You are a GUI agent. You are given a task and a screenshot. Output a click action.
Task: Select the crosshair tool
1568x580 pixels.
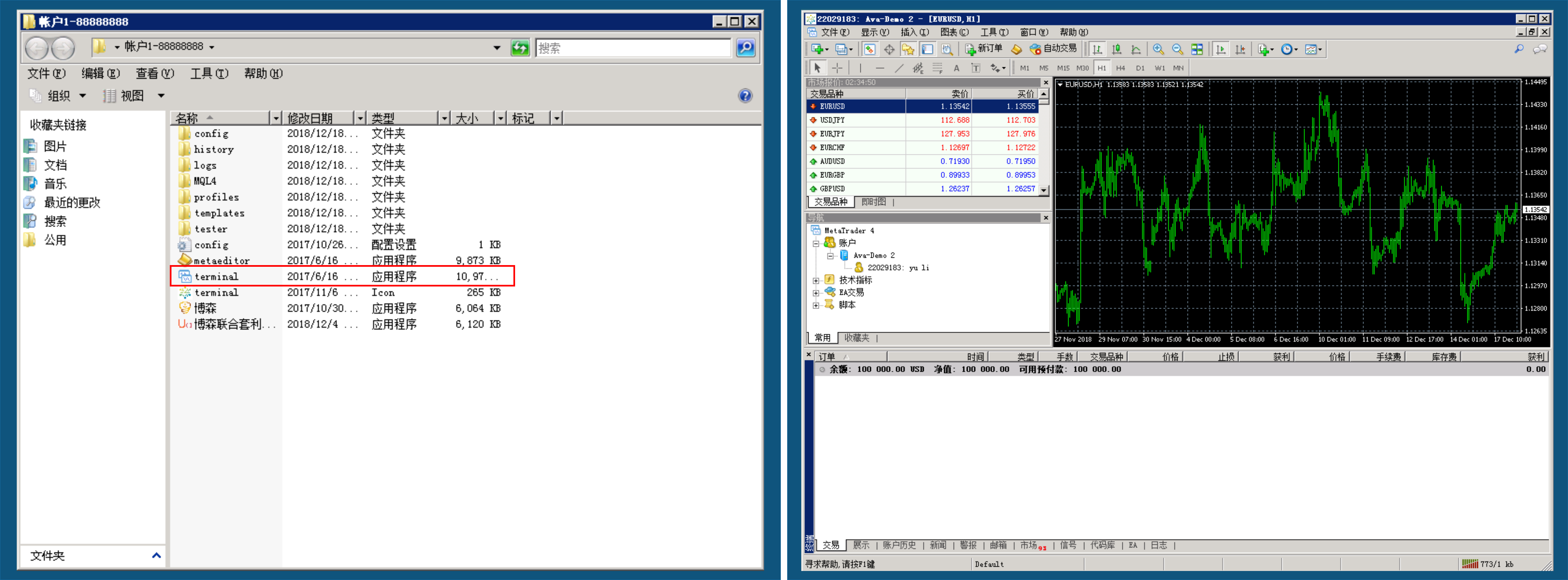point(838,68)
